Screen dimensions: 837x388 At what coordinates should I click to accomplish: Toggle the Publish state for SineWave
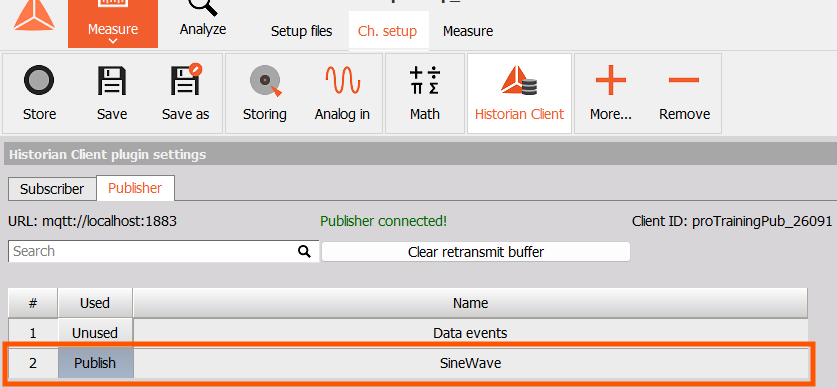point(95,363)
